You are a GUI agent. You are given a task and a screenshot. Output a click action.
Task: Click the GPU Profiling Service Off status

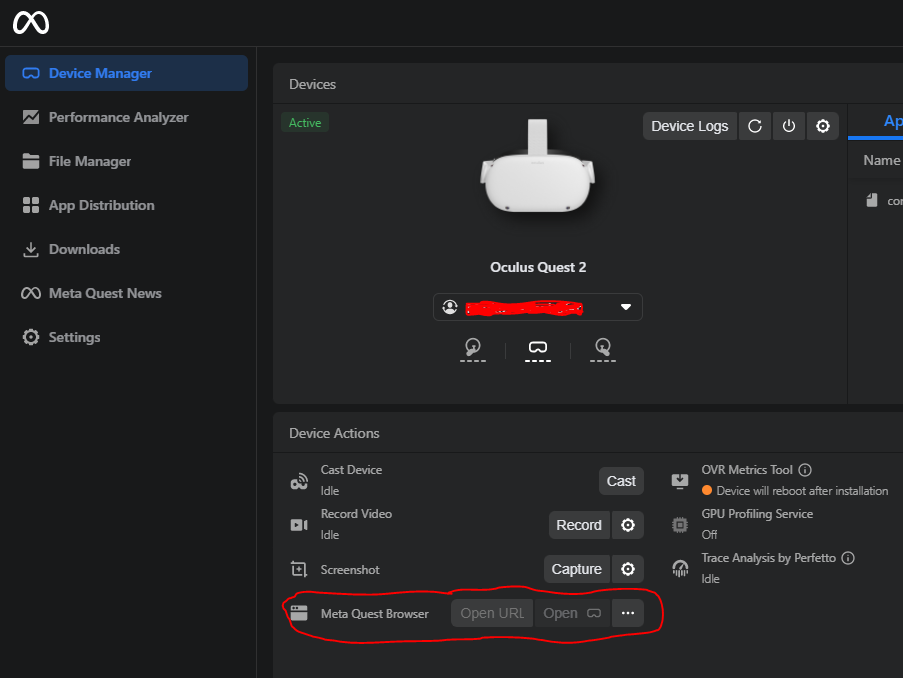click(x=709, y=535)
